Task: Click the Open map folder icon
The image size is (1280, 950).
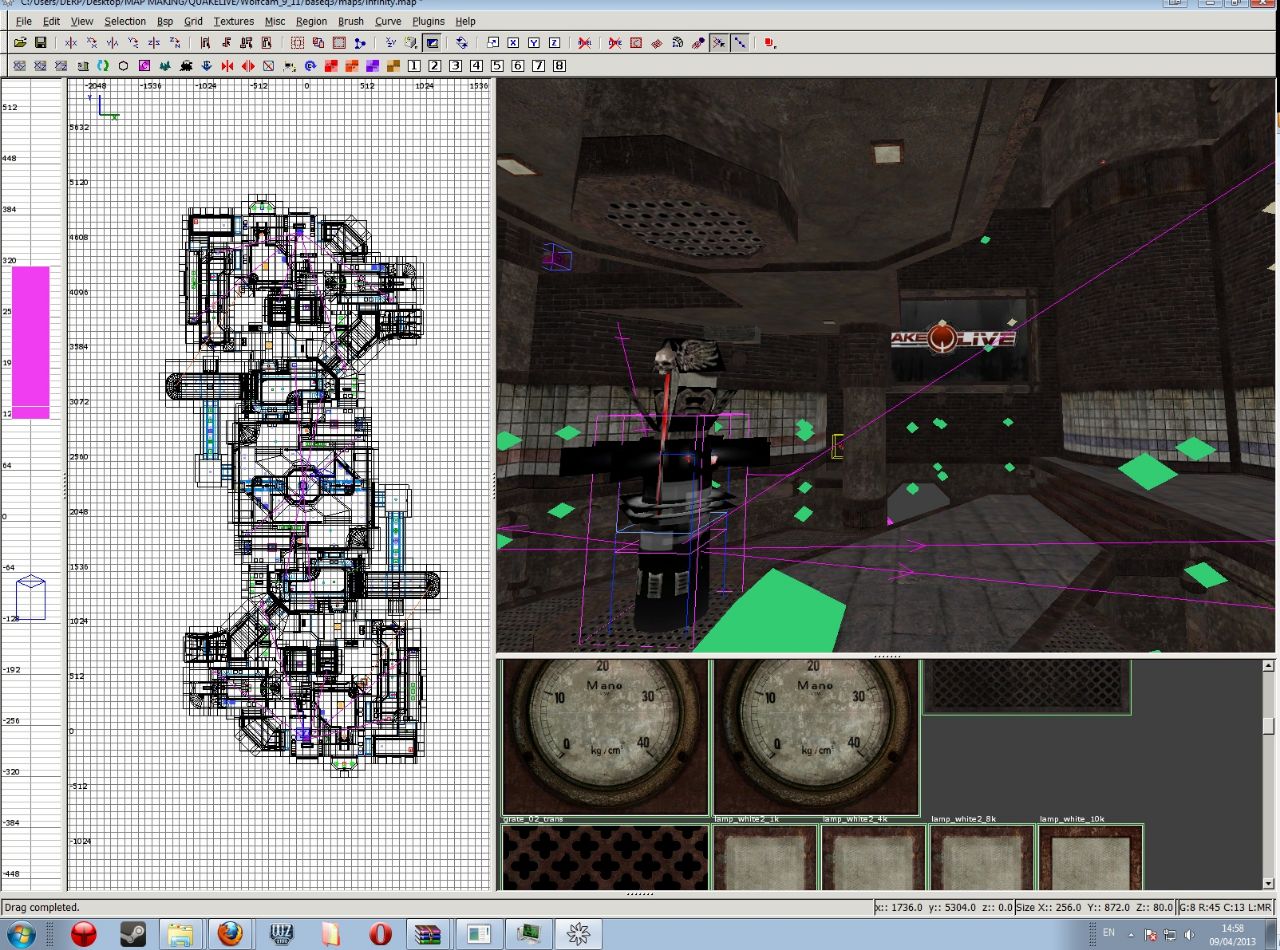Action: [x=19, y=43]
